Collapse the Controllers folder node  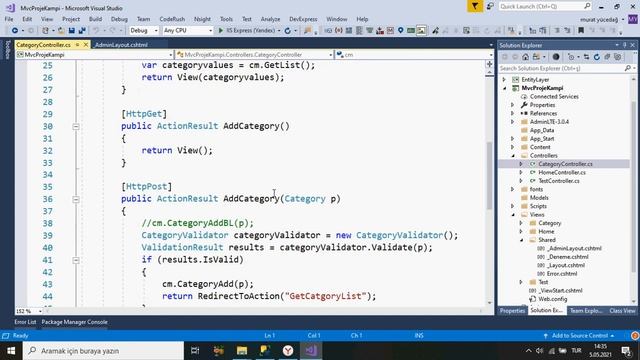[x=513, y=156]
